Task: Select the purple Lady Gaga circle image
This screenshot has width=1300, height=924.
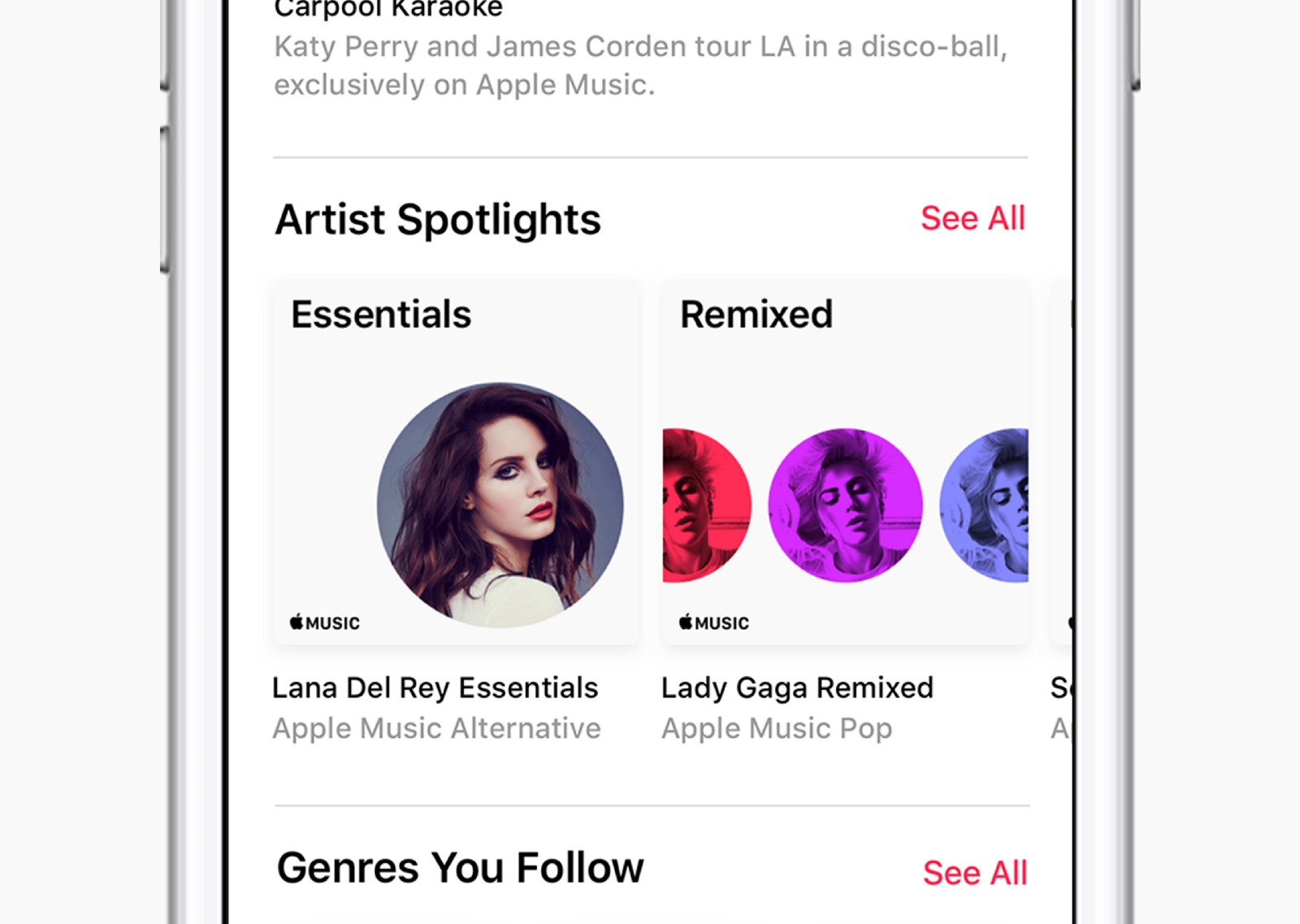Action: [845, 505]
